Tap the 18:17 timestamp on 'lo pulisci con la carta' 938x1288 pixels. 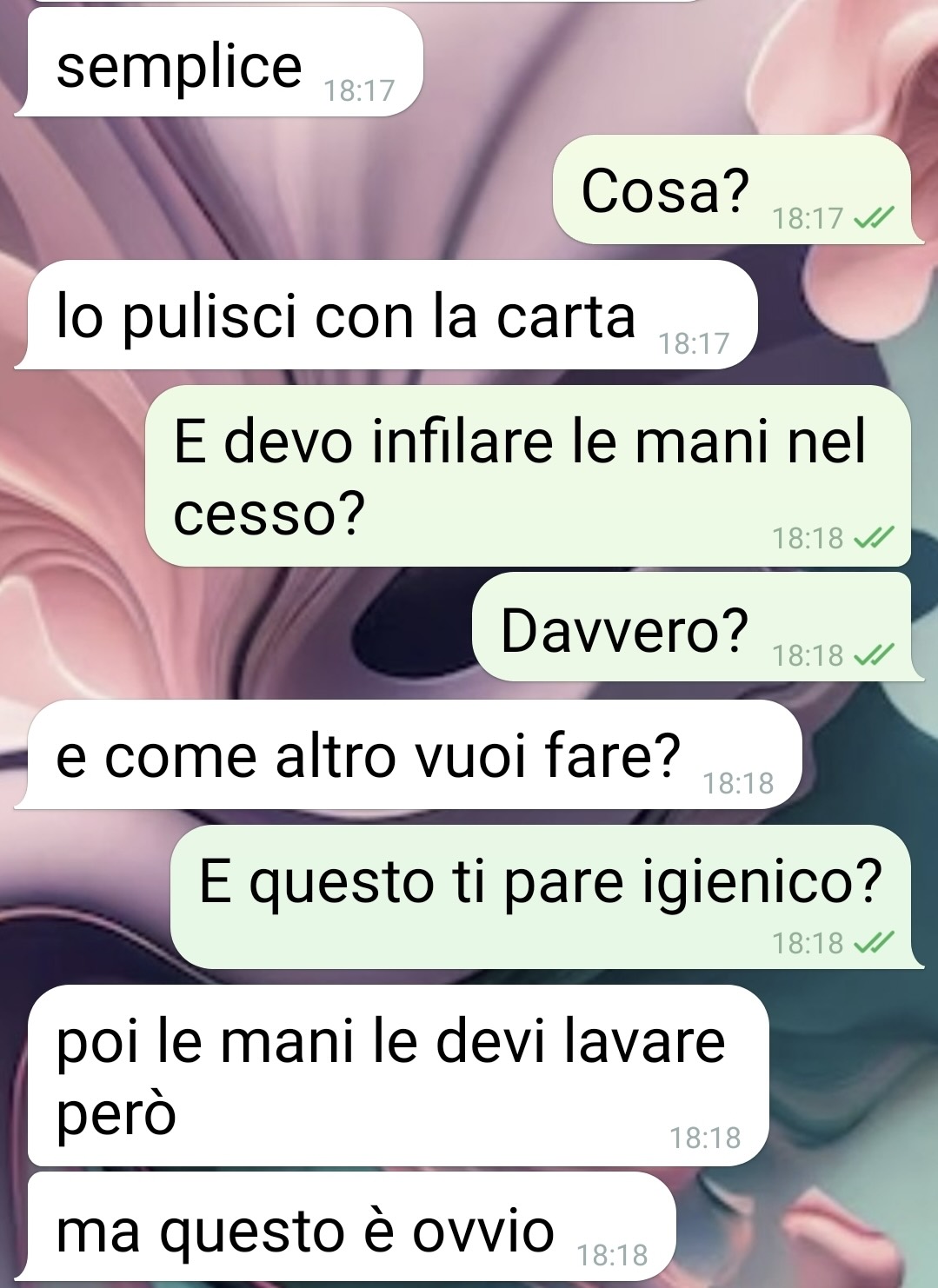tap(694, 344)
